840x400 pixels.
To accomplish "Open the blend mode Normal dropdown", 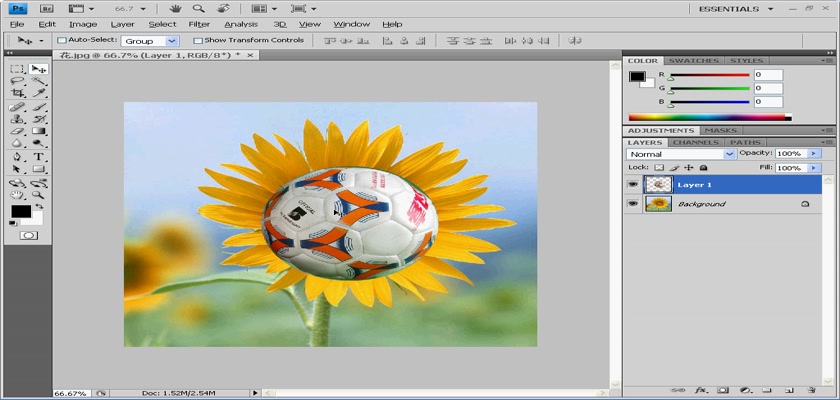I will 681,154.
